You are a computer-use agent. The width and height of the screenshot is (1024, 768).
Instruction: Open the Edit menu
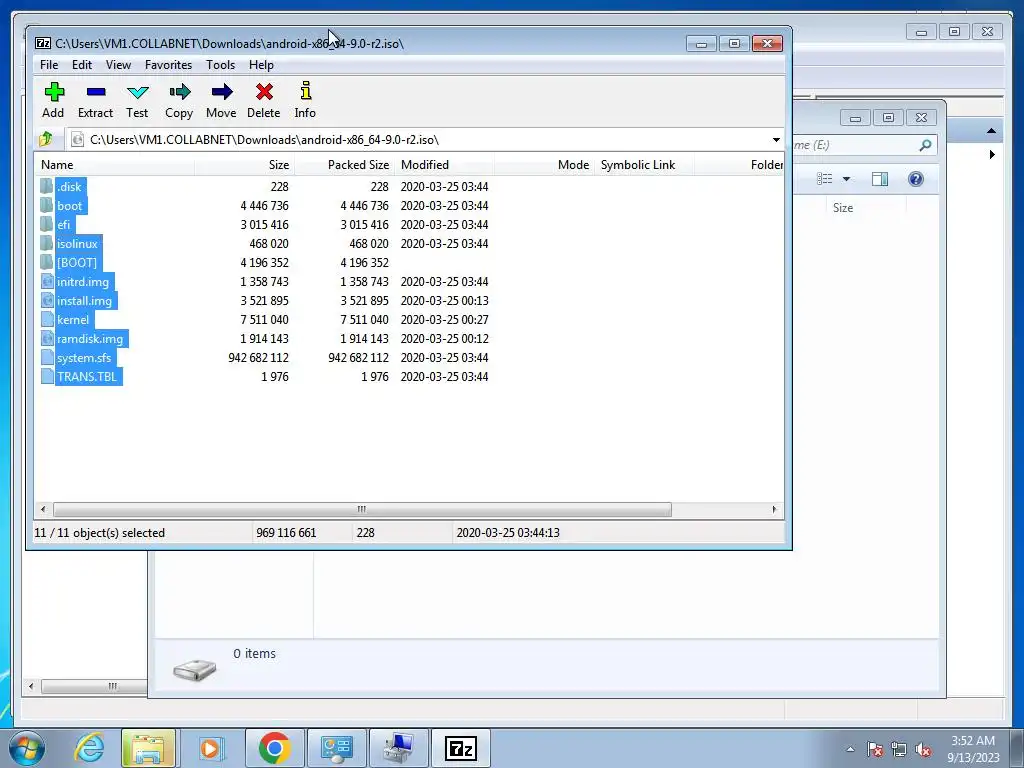click(82, 65)
